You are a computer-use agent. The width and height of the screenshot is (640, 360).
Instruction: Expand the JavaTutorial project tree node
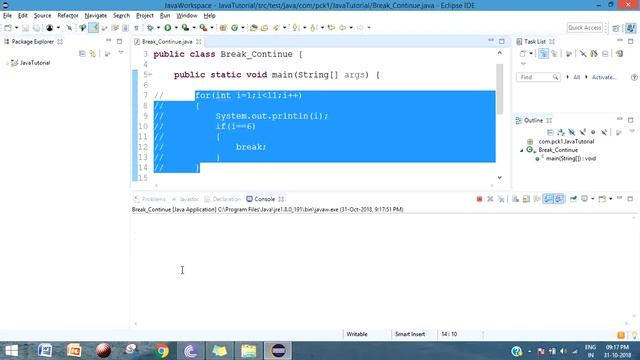point(7,63)
